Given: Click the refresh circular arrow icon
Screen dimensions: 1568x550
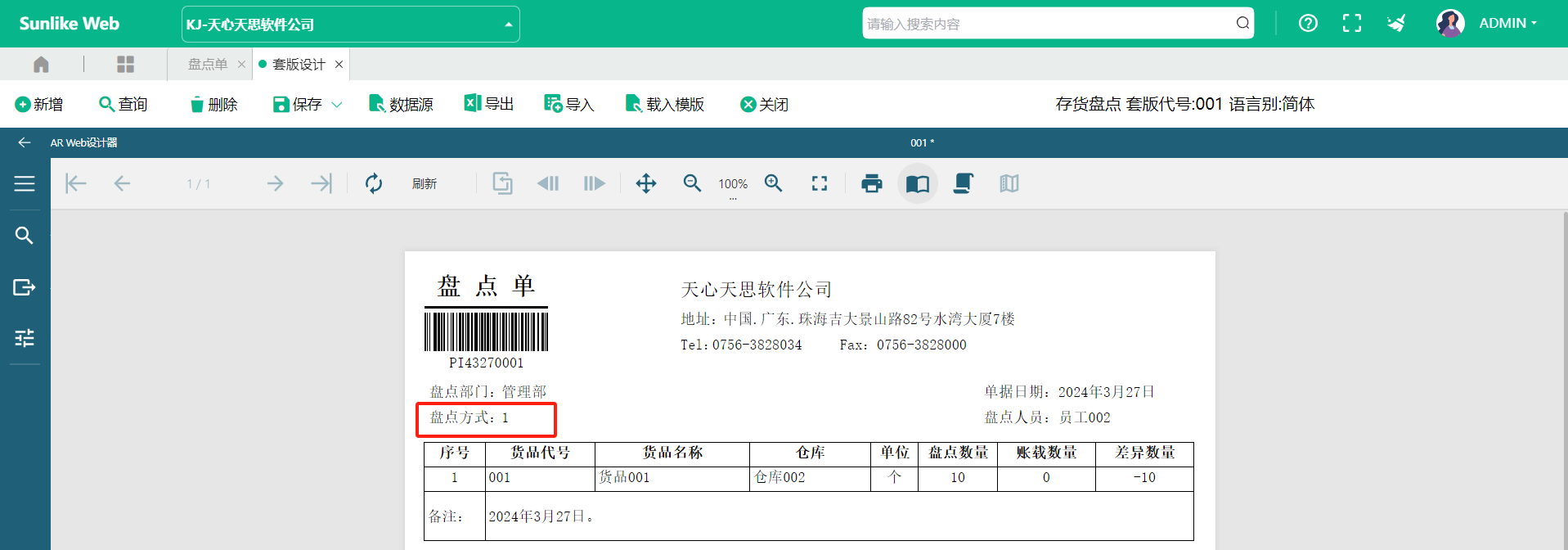Looking at the screenshot, I should click(374, 183).
